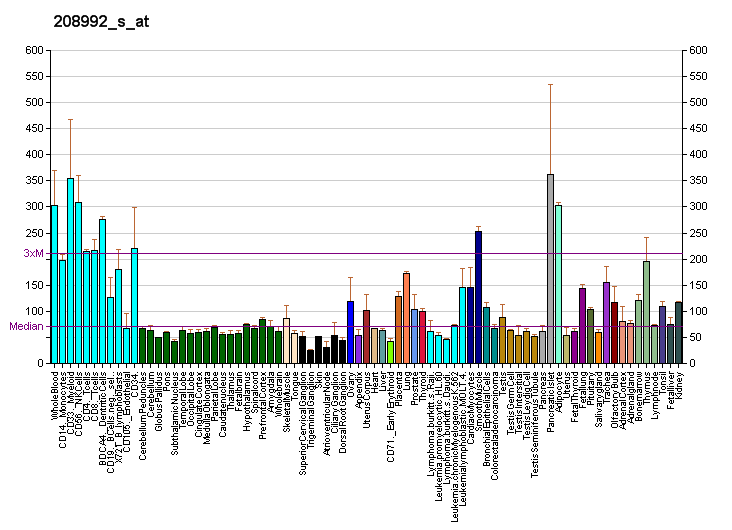Select the blue Ovary bar
The image size is (732, 530).
[350, 331]
